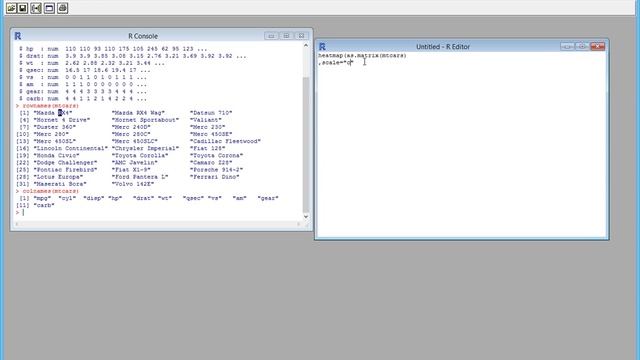Click "Pontiac Firebird" in console output
Viewport: 640px width, 360px height.
click(65, 170)
